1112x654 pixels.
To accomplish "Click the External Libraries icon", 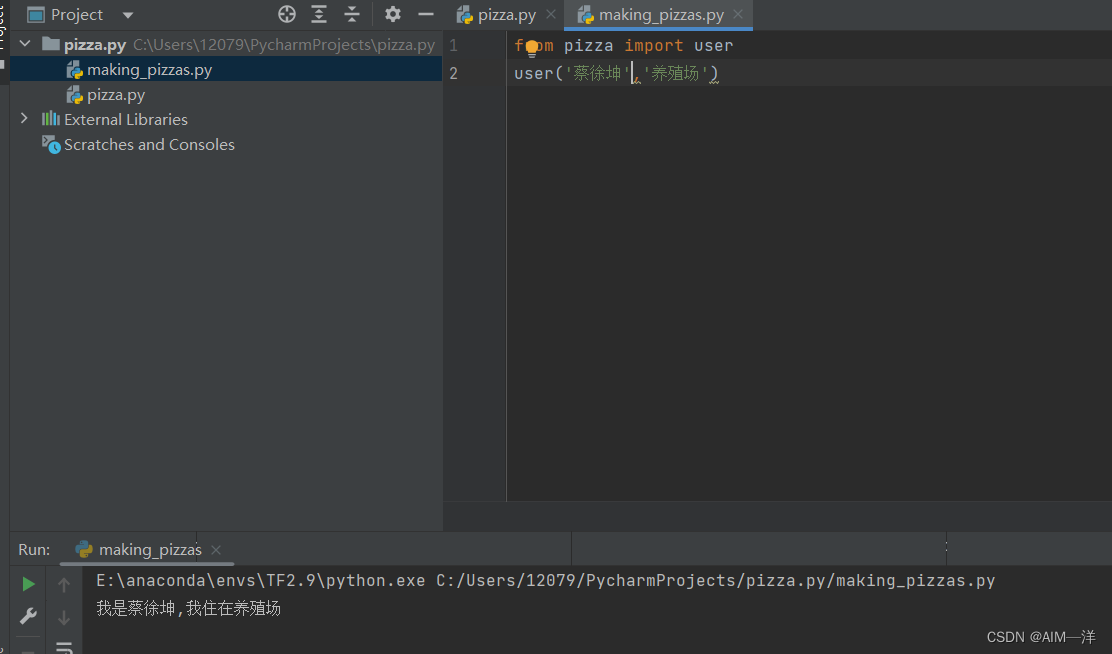I will click(50, 118).
